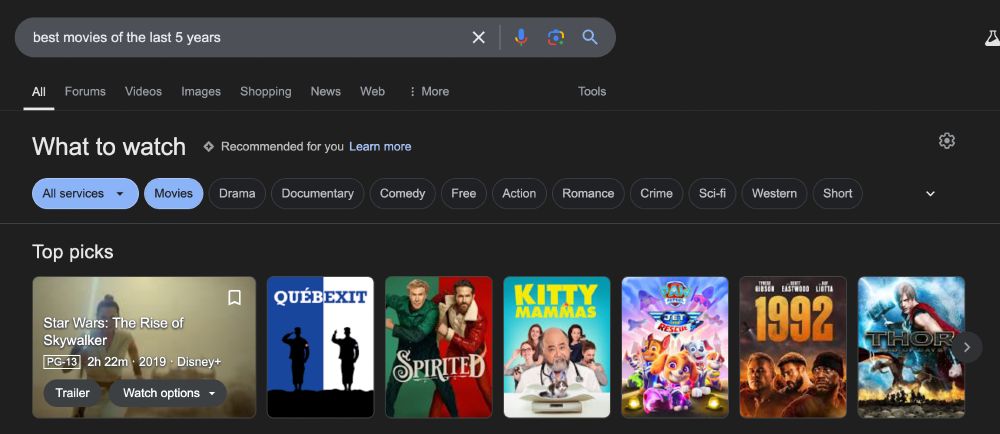Open the search Tools options
1000x434 pixels.
tap(592, 92)
